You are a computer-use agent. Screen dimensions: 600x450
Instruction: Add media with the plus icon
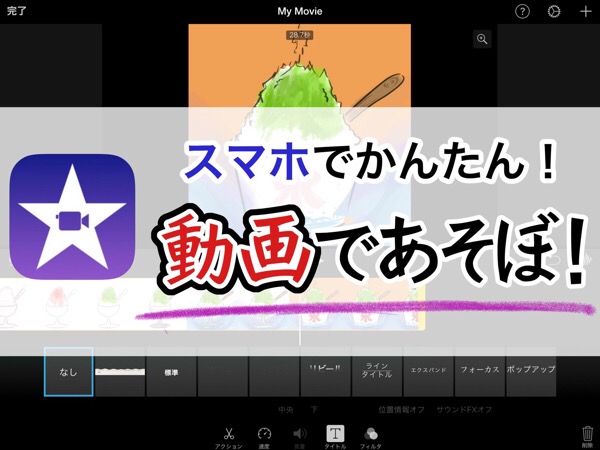click(x=585, y=11)
